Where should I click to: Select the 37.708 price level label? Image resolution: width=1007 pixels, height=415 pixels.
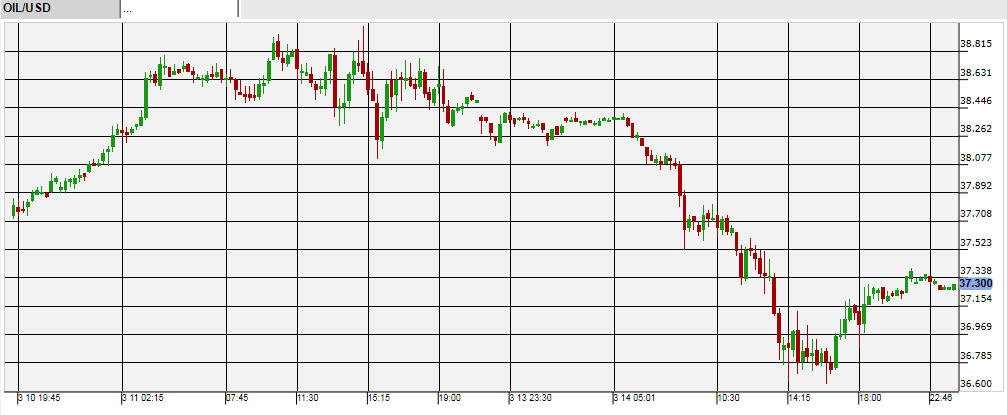tap(975, 214)
